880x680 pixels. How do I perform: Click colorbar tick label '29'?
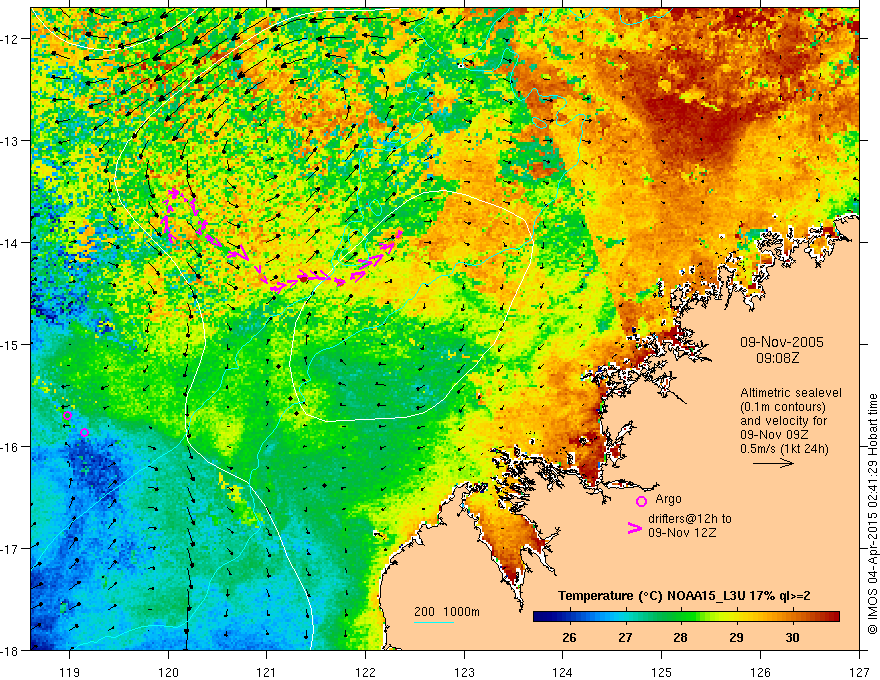click(736, 638)
